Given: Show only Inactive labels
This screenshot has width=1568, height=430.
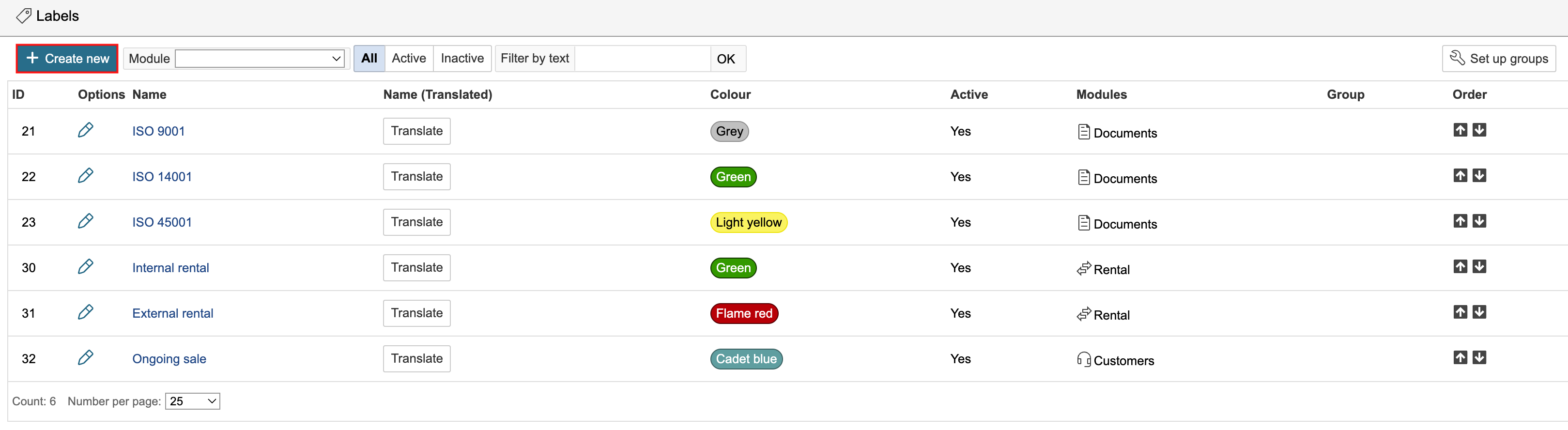Looking at the screenshot, I should click(x=462, y=59).
